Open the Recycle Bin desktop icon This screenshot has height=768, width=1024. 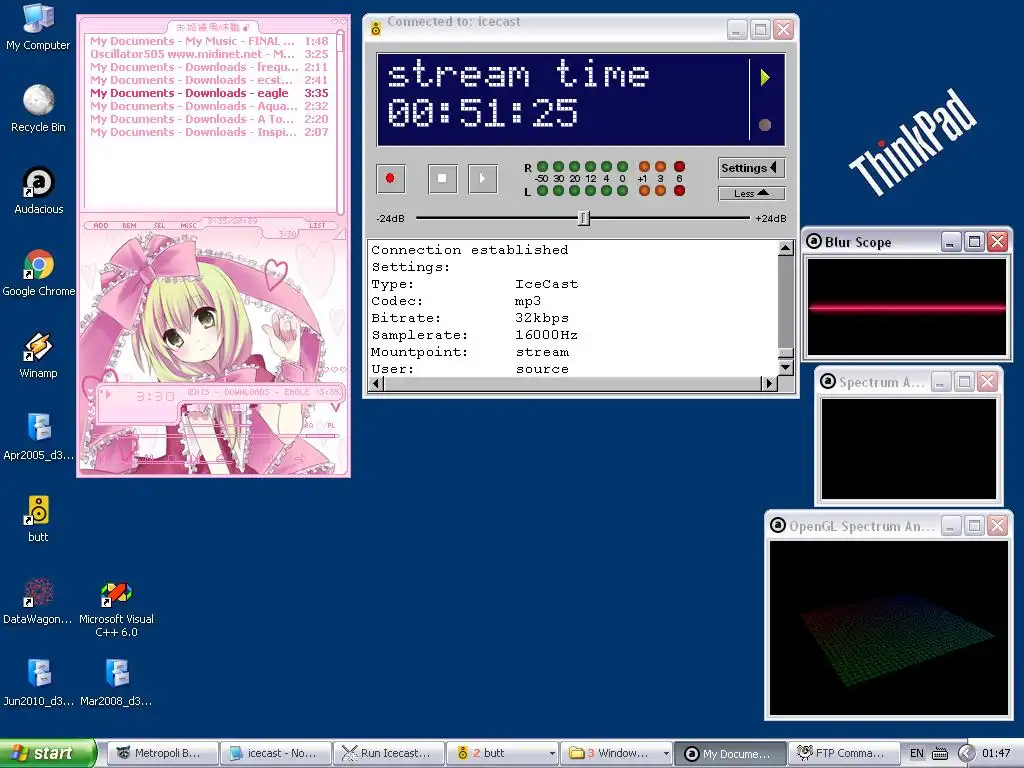click(x=38, y=108)
